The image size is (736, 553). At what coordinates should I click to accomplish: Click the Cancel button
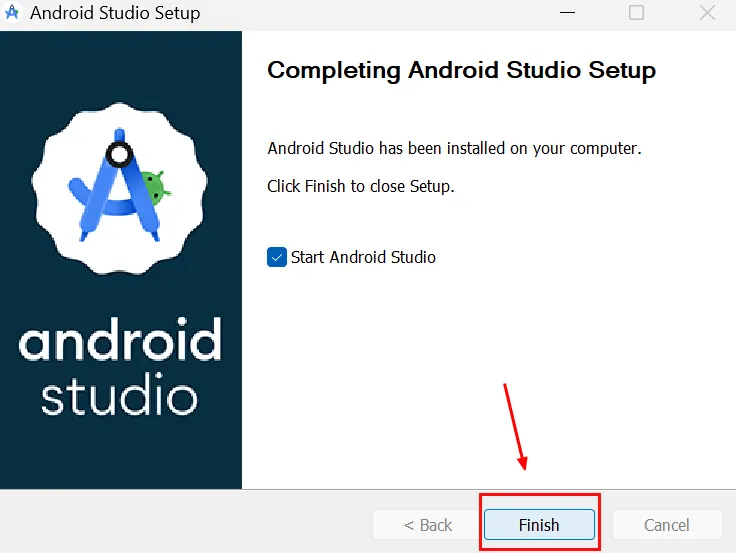pyautogui.click(x=666, y=525)
